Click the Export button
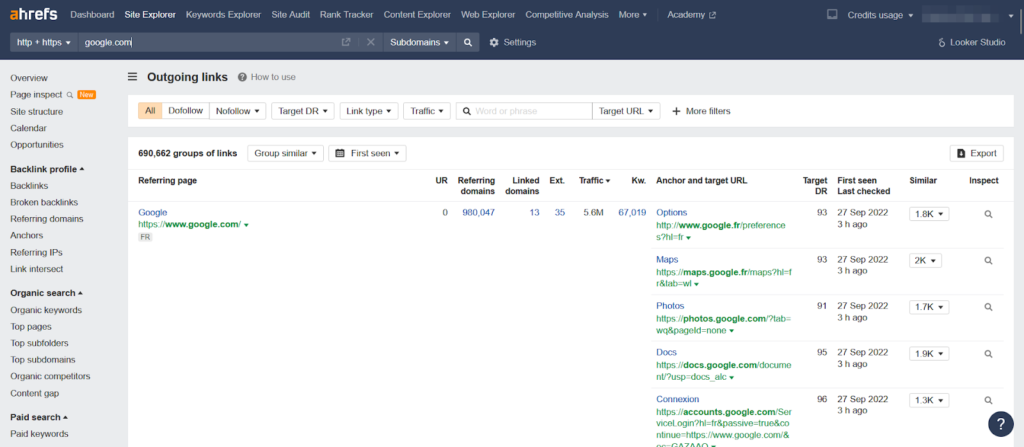 tap(976, 154)
